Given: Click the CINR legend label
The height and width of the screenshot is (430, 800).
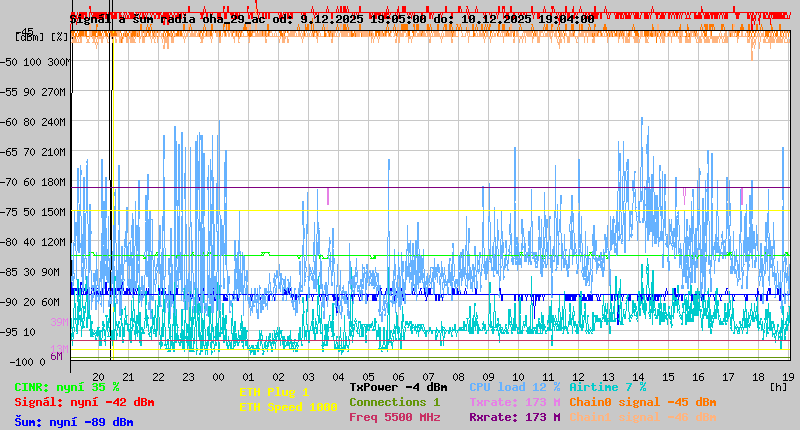Looking at the screenshot, I should [x=66, y=387].
